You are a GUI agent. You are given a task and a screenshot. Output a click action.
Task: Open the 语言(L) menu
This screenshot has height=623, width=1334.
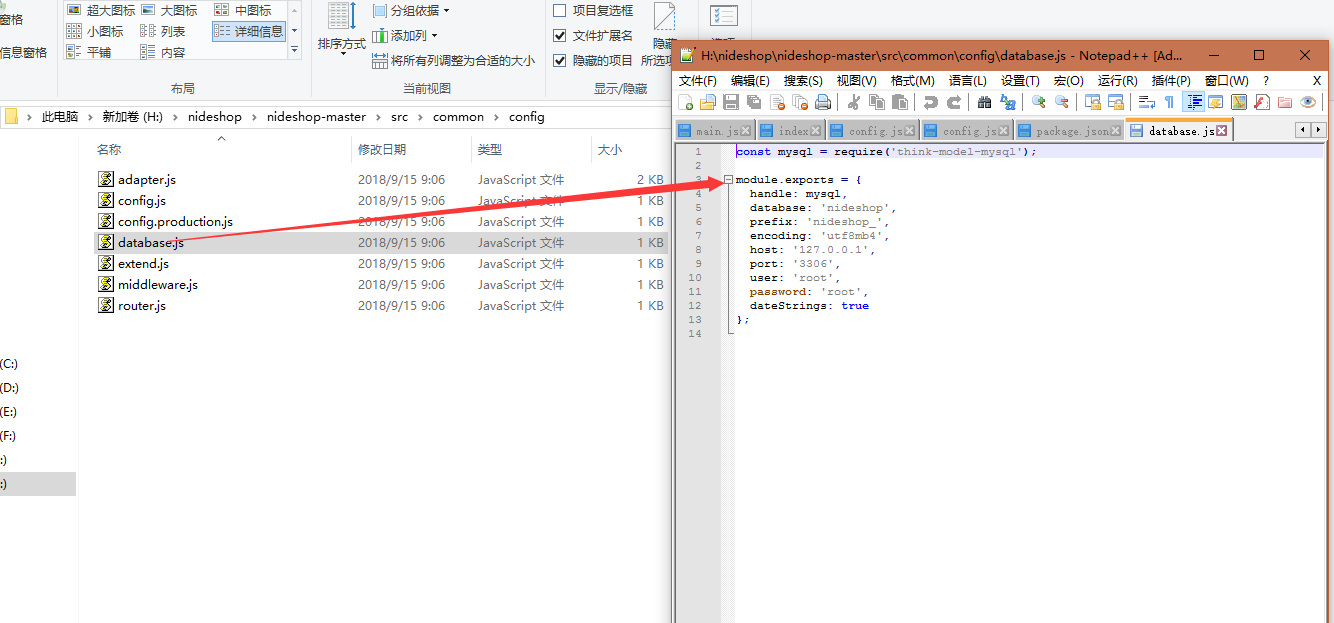pyautogui.click(x=967, y=80)
